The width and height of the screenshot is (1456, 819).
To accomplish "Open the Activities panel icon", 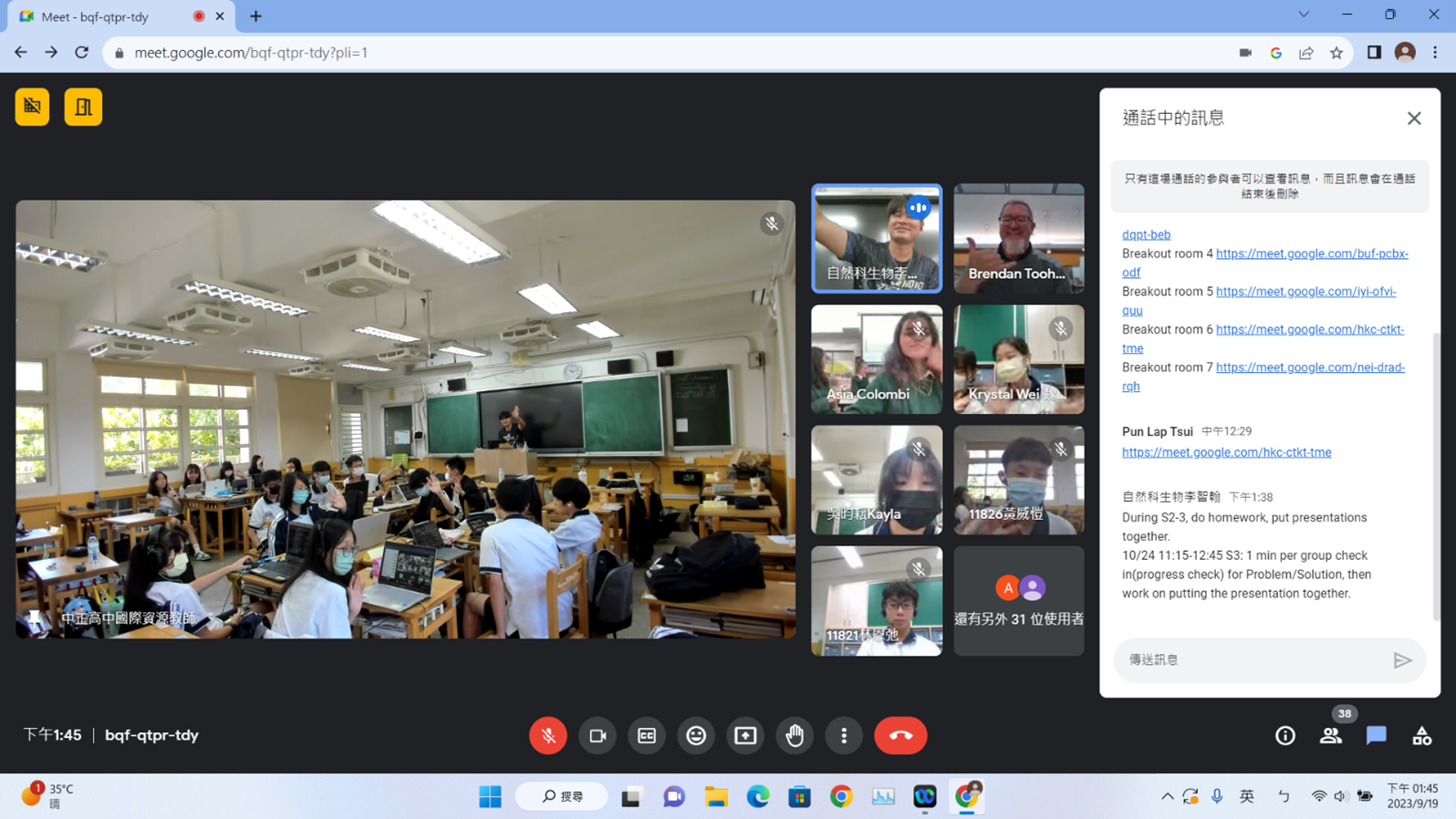I will 1421,735.
